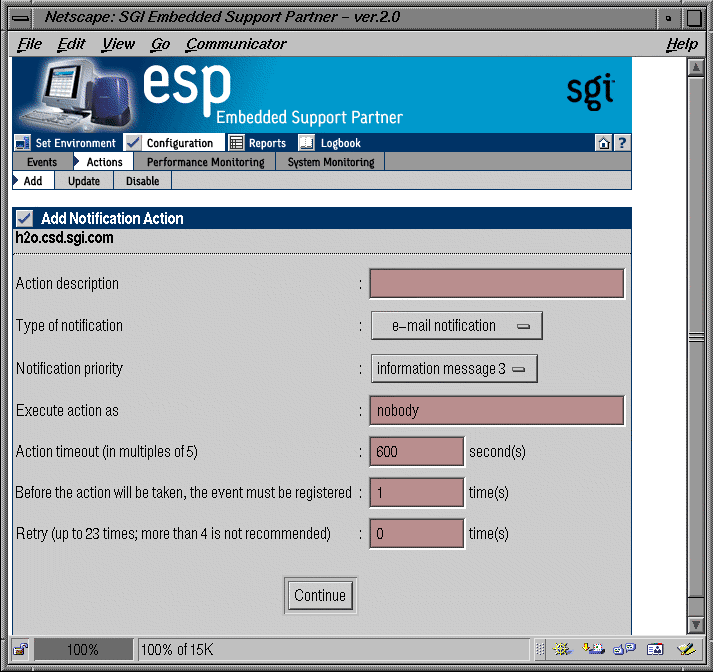This screenshot has height=672, width=713.
Task: Open the Help menu
Action: pos(682,44)
